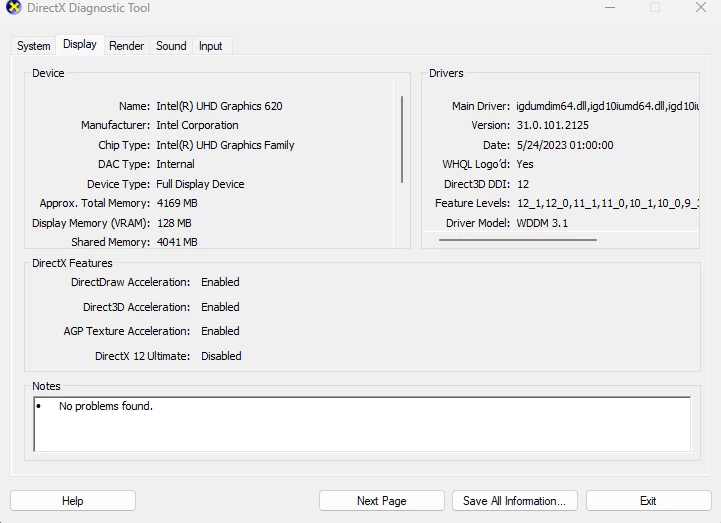Select the driver version '31.0.101.2125'
The image size is (721, 523).
(552, 125)
